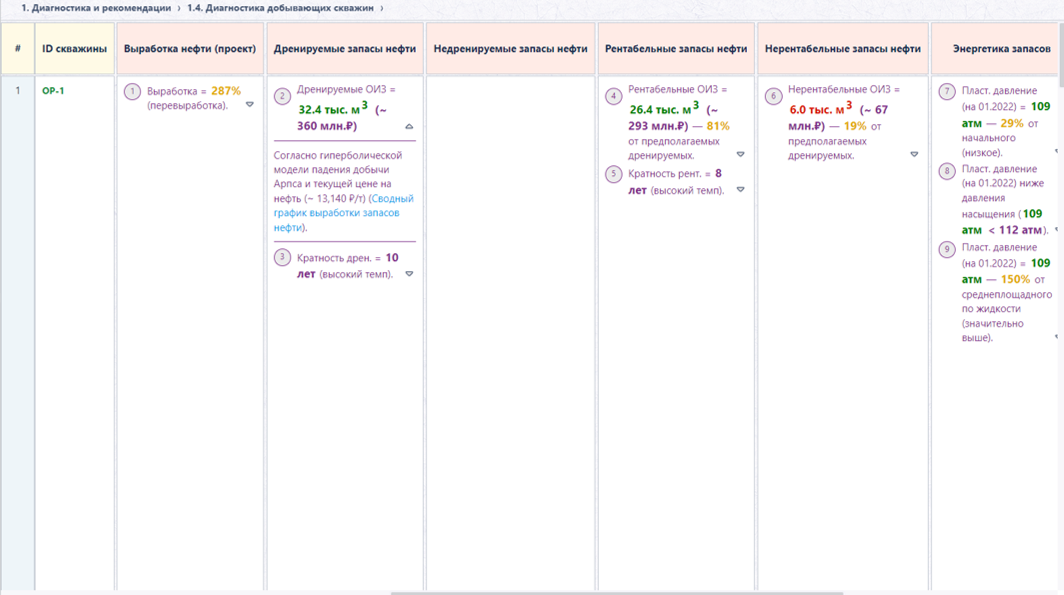
Task: Click the horizontal scrollbar at the bottom
Action: [x=617, y=593]
